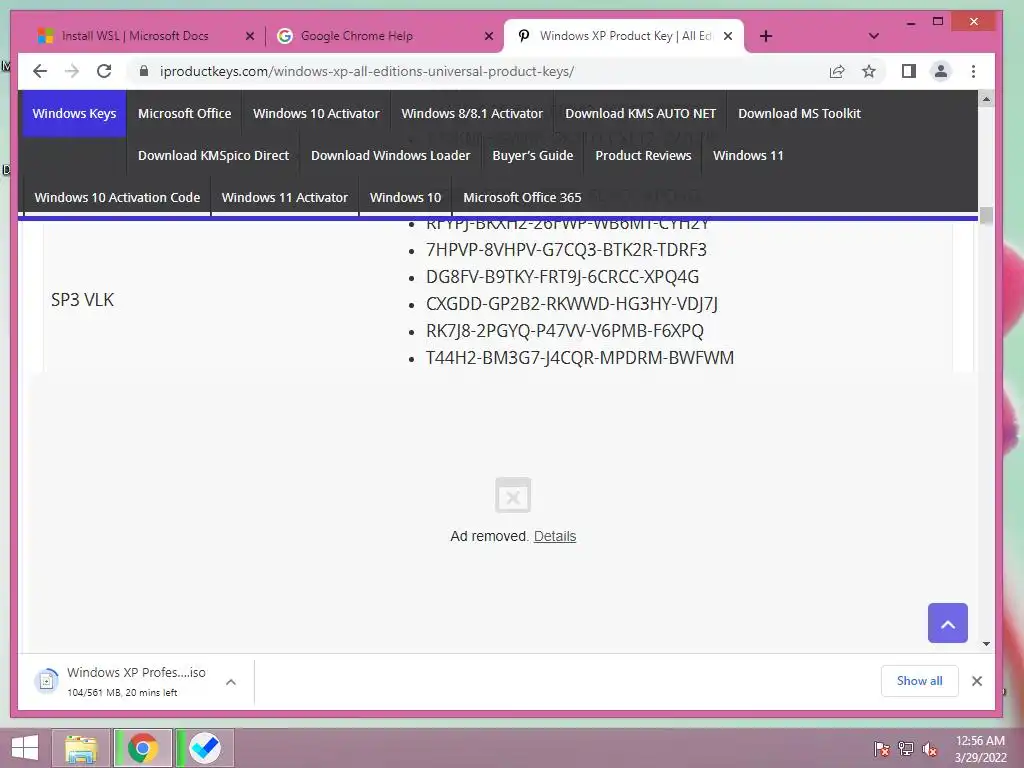Image resolution: width=1024 pixels, height=768 pixels.
Task: Open the blue checkmark taskbar app
Action: click(x=204, y=748)
